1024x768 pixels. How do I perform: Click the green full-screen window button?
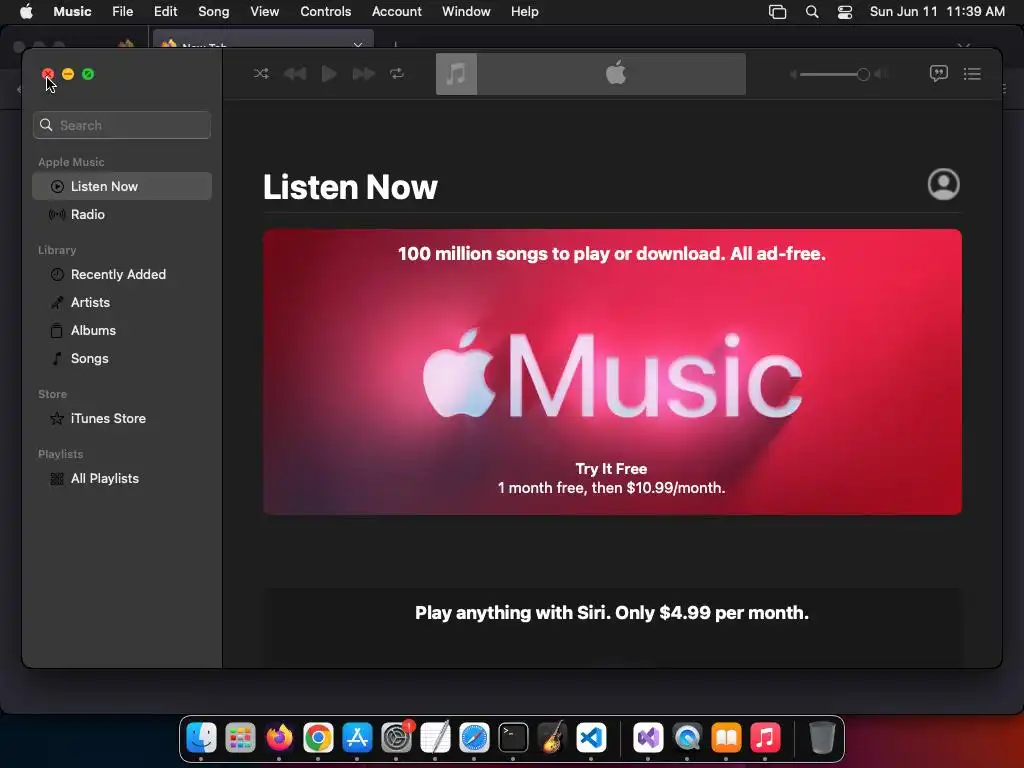[x=88, y=74]
